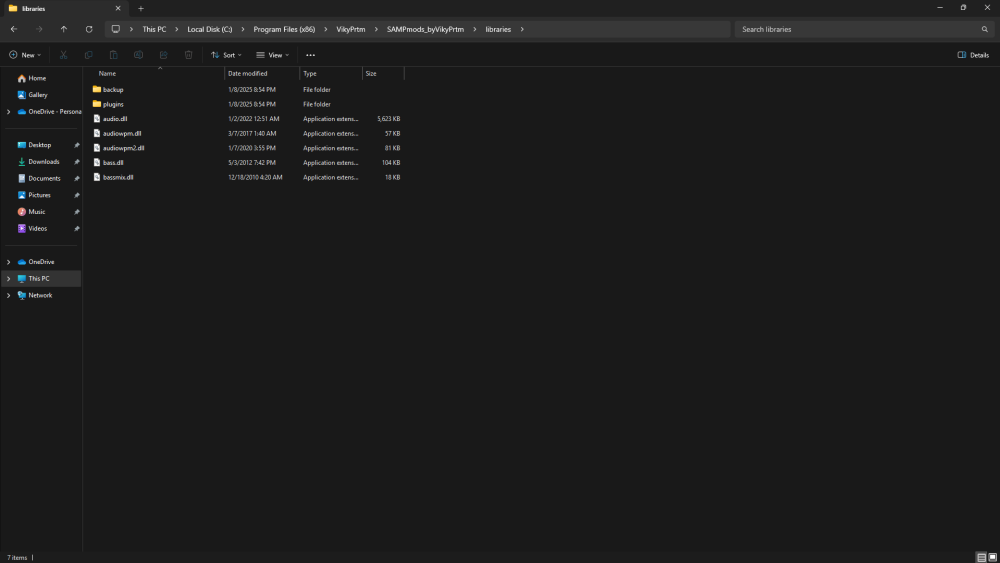Open Downloads quick access item
The height and width of the screenshot is (563, 1000).
tap(43, 162)
